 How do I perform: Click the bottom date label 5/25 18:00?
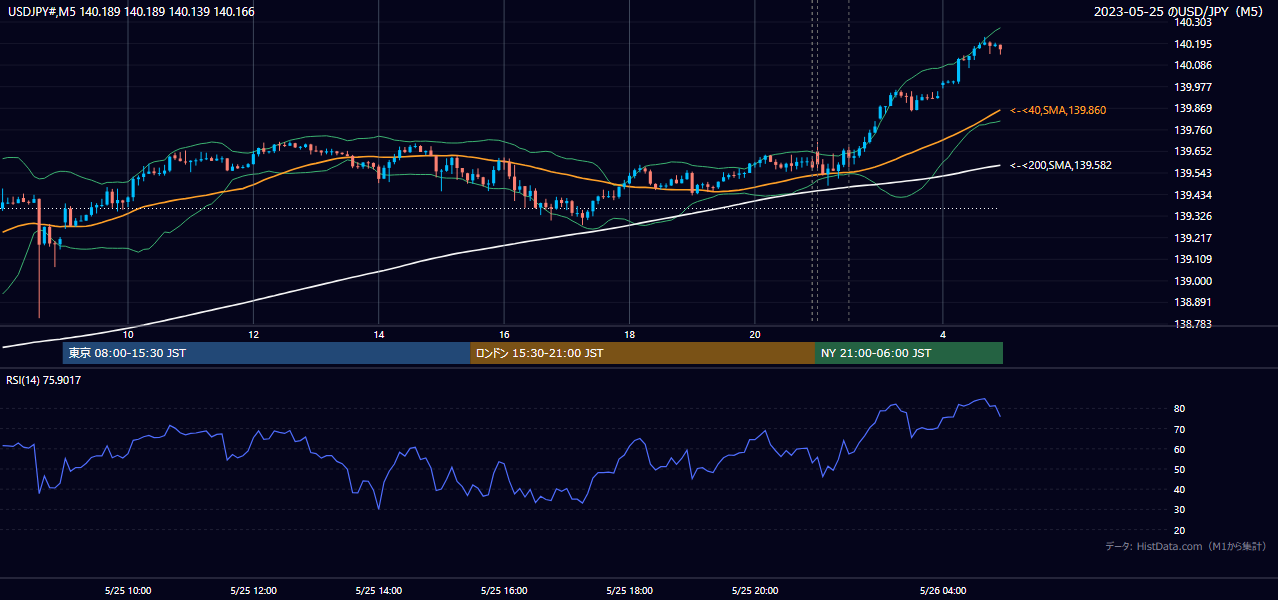pyautogui.click(x=630, y=591)
